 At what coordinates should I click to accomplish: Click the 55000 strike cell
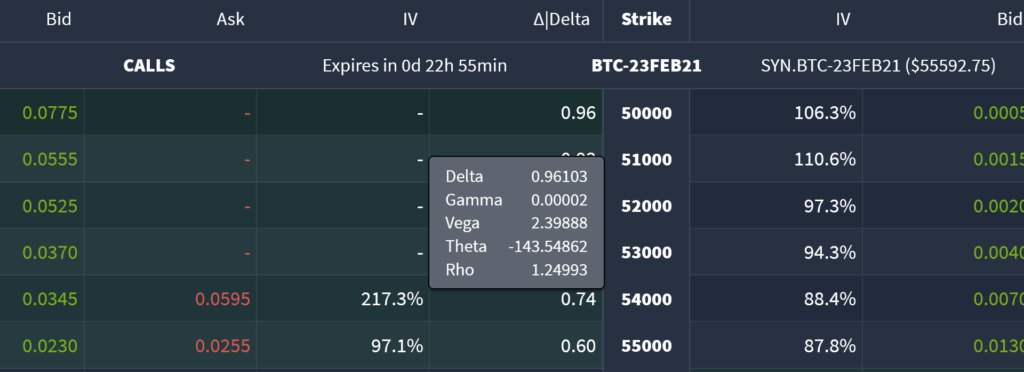pyautogui.click(x=646, y=346)
